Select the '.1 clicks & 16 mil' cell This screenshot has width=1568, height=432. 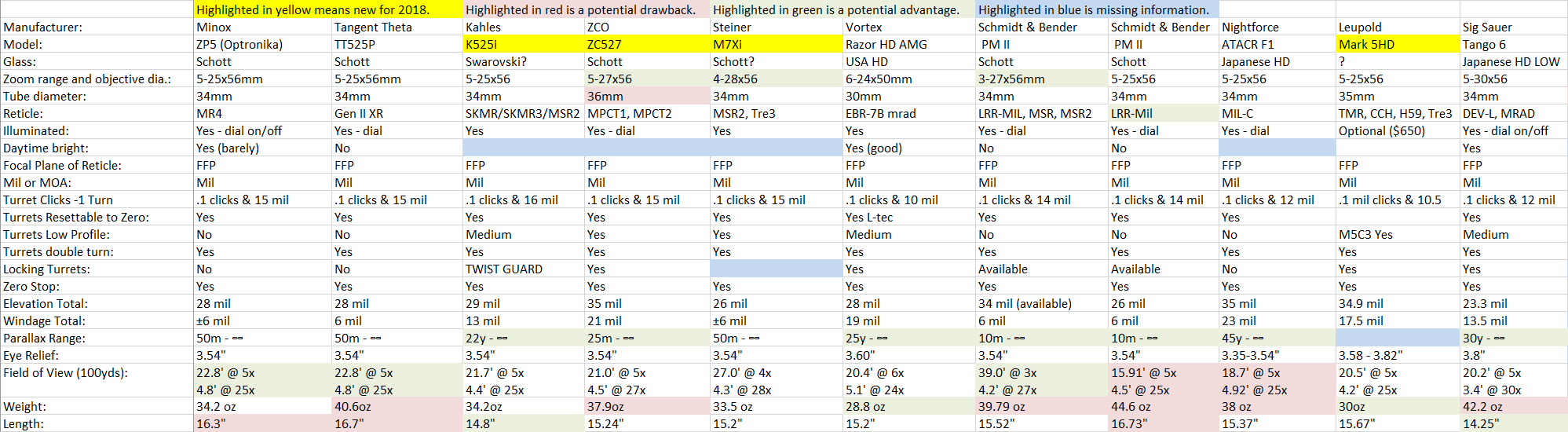click(x=524, y=200)
